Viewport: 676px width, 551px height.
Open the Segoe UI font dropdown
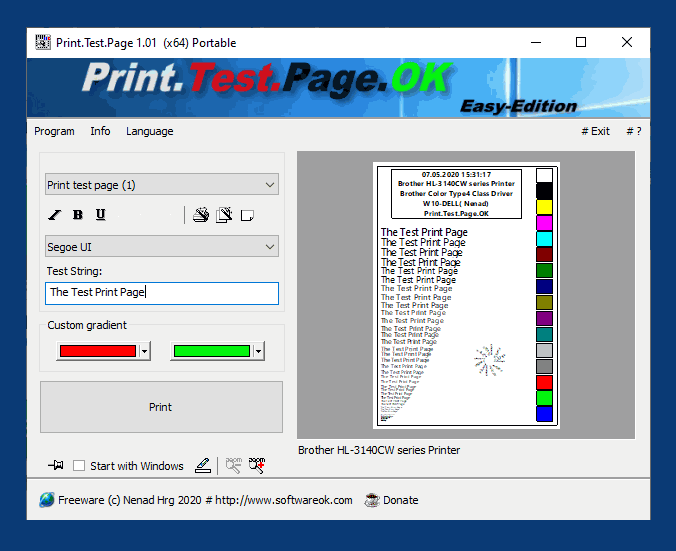(x=162, y=247)
